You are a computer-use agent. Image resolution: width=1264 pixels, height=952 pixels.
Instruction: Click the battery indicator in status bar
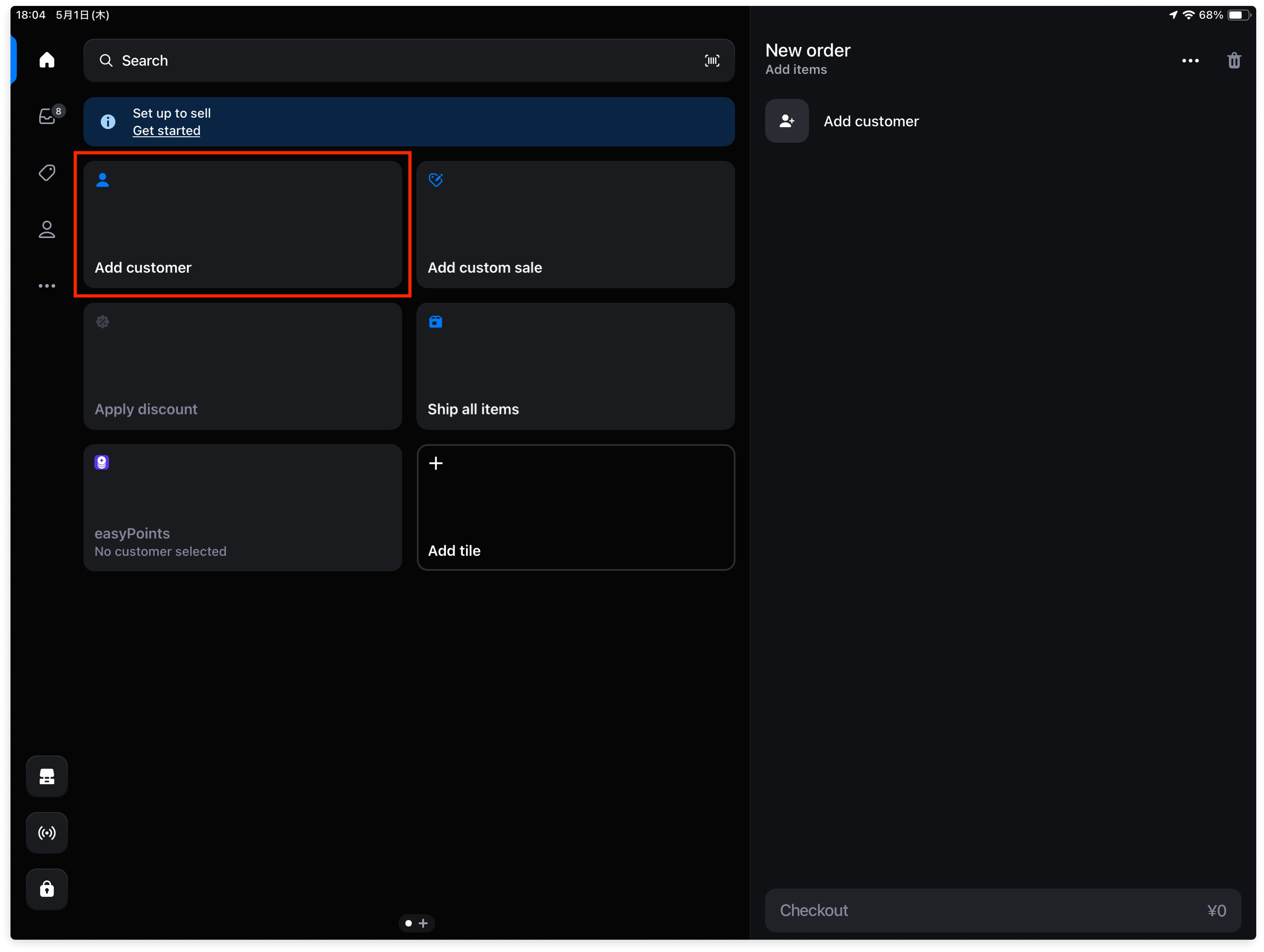pos(1238,15)
